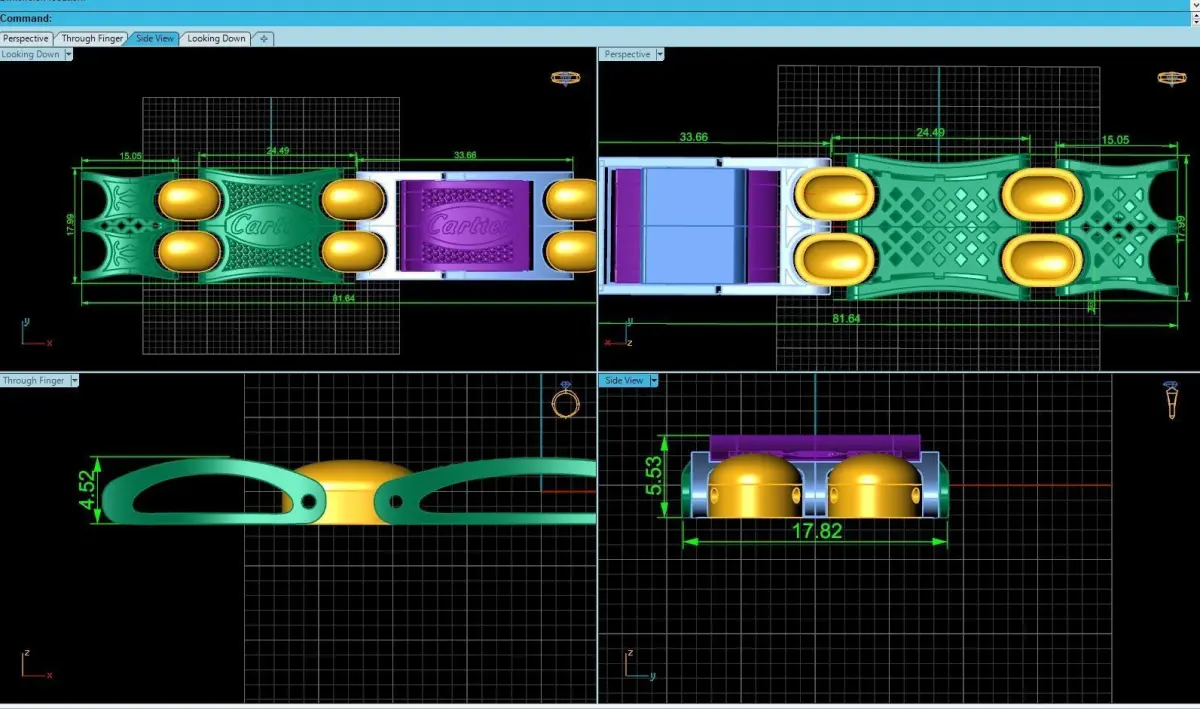
Task: Add a new viewport tab with plus icon
Action: pyautogui.click(x=264, y=38)
